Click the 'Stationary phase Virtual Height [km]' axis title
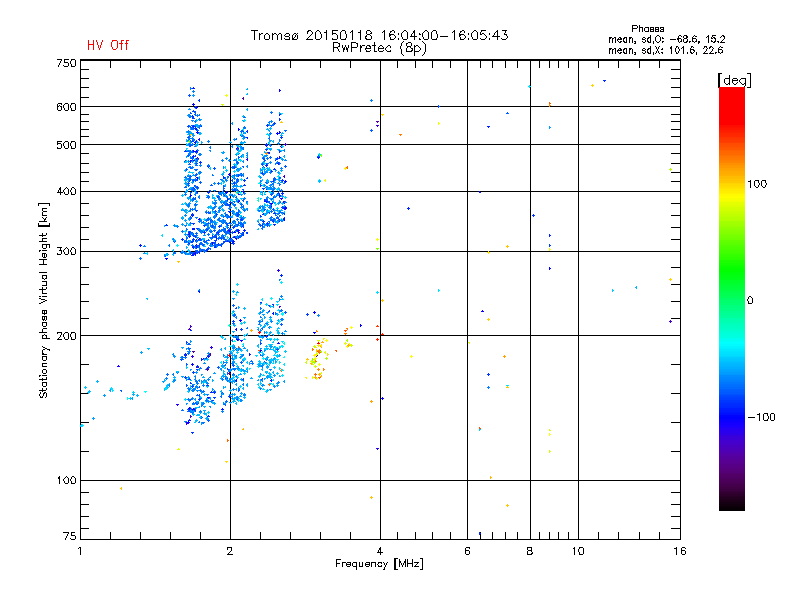800x600 pixels. (x=43, y=300)
